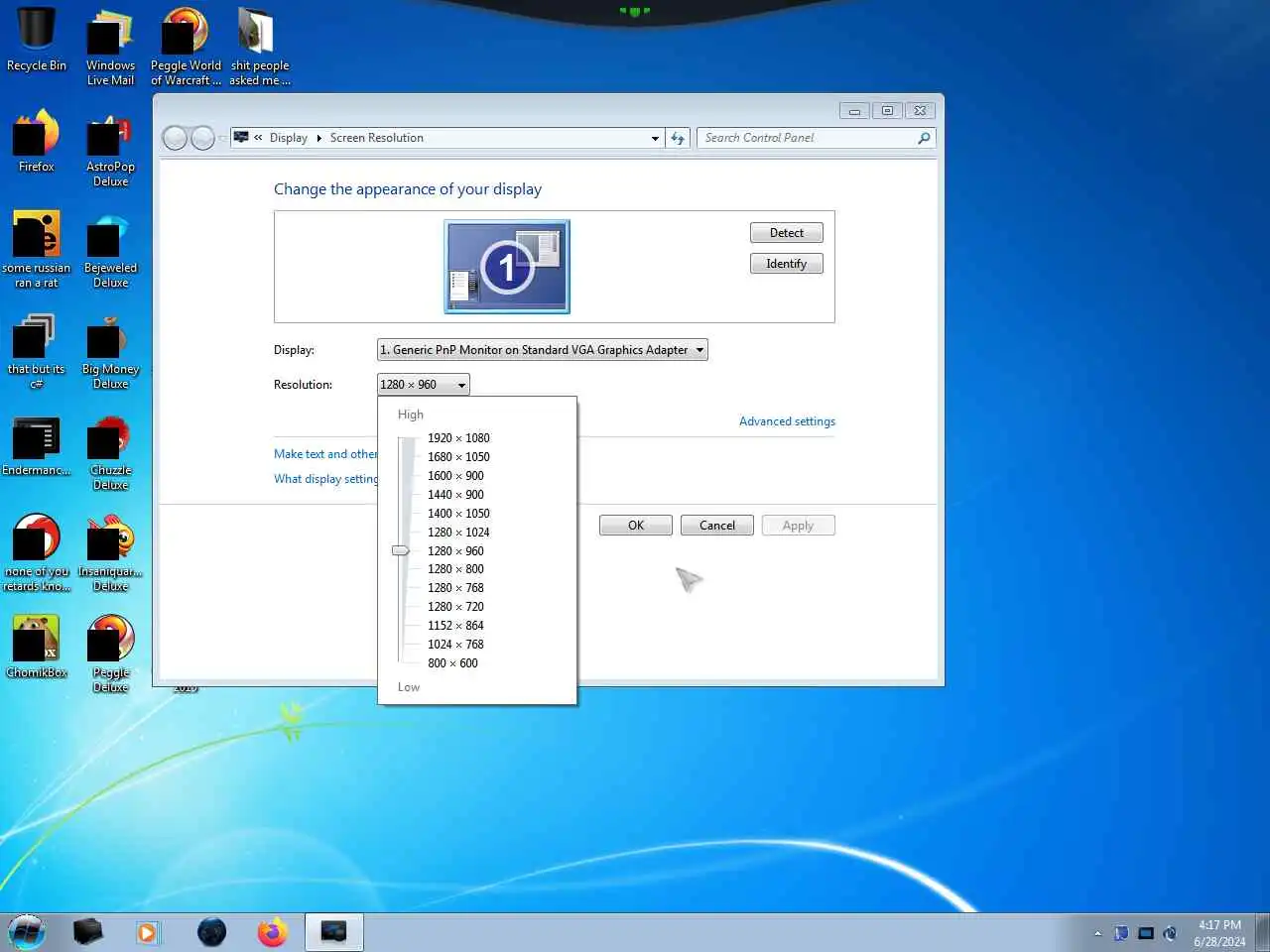The width and height of the screenshot is (1270, 952).
Task: Open the Advanced settings link
Action: click(x=787, y=421)
